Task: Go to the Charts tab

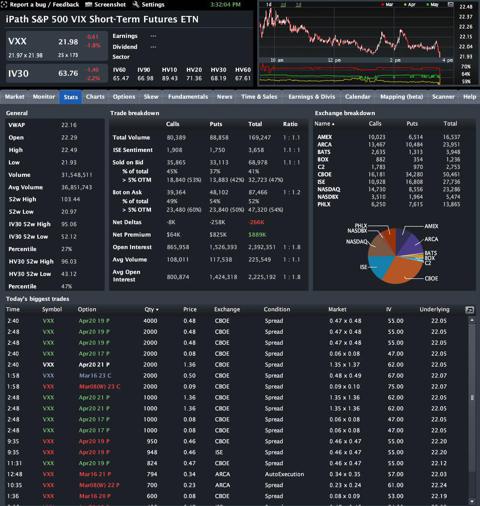Action: [x=95, y=97]
